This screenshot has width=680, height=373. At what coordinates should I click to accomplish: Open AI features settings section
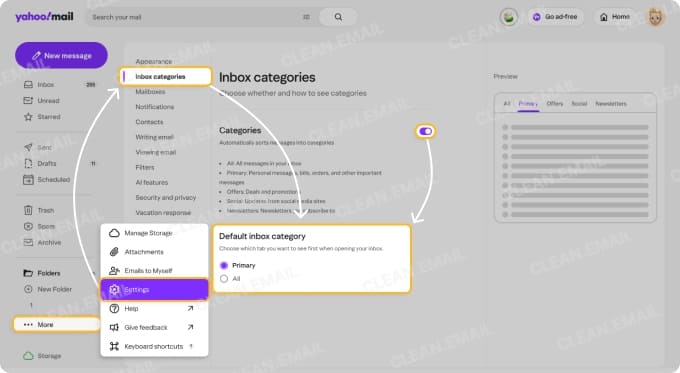coord(151,183)
